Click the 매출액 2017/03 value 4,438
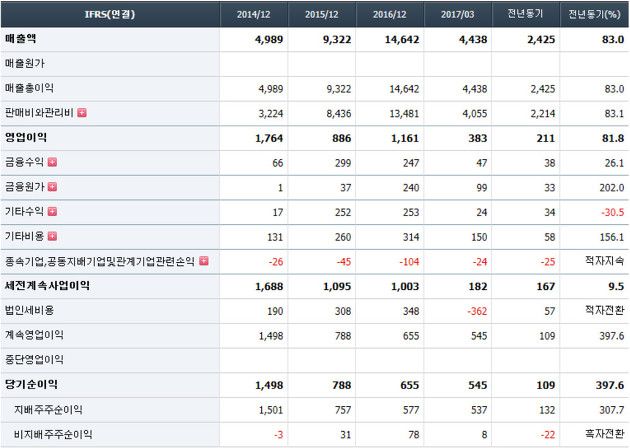Screen dimensions: 630x448 pyautogui.click(x=473, y=40)
